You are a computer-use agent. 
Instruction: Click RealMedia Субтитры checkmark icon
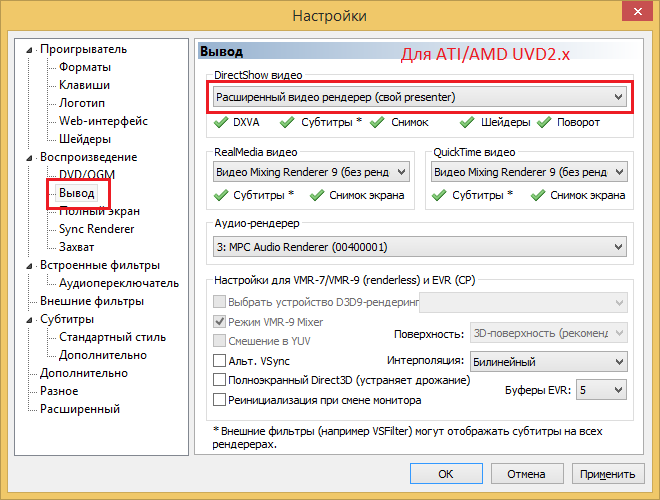(221, 195)
